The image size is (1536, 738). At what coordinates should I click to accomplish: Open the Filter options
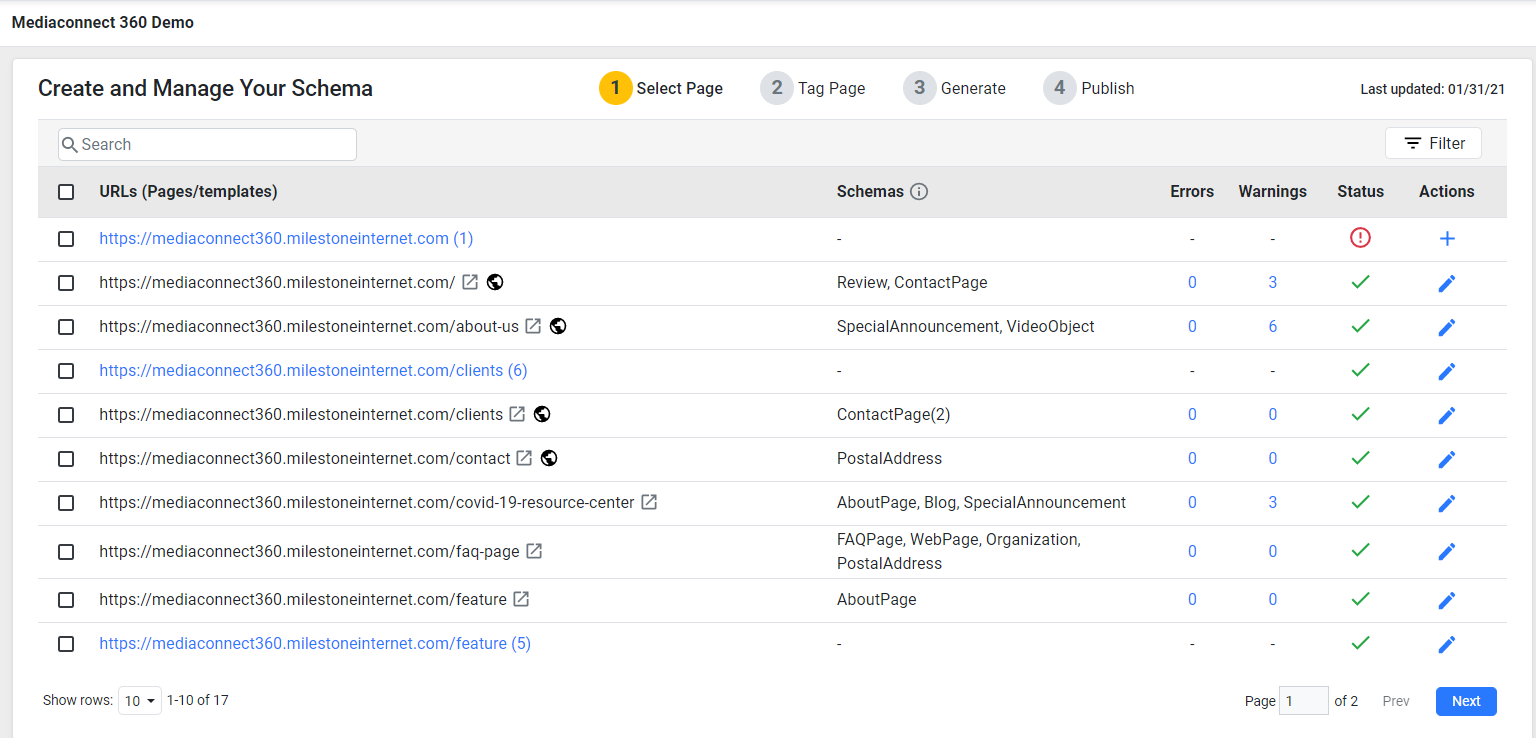(1433, 143)
